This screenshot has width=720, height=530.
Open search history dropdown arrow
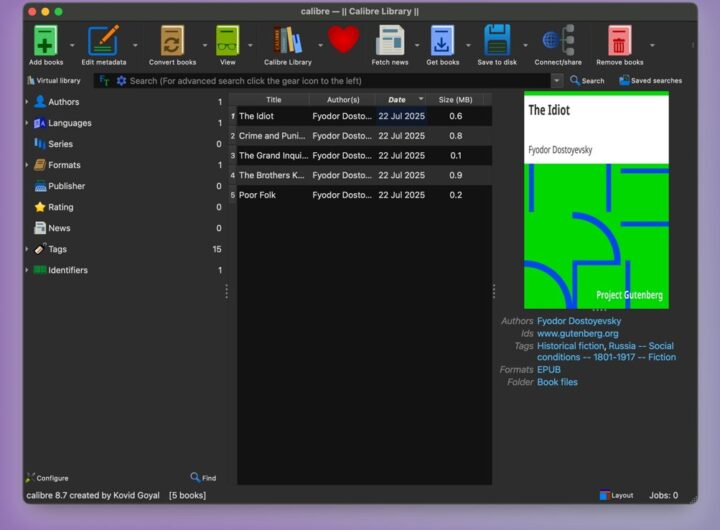pos(557,81)
